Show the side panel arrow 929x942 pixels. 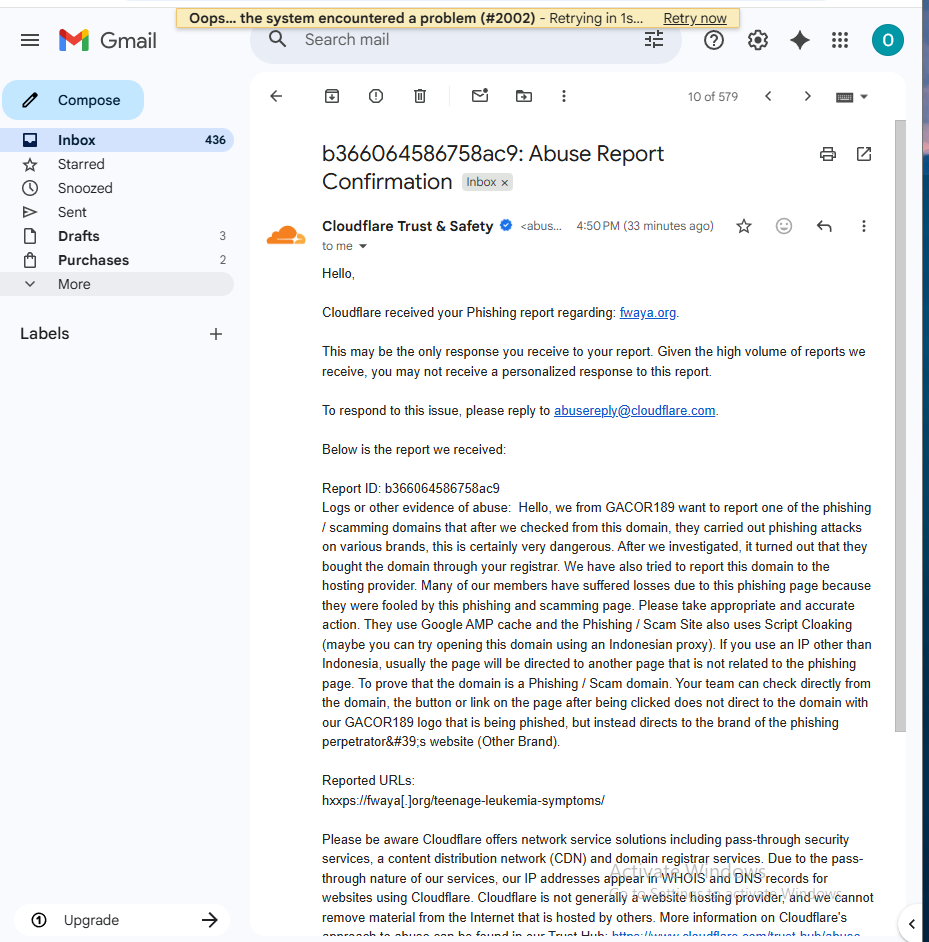912,924
